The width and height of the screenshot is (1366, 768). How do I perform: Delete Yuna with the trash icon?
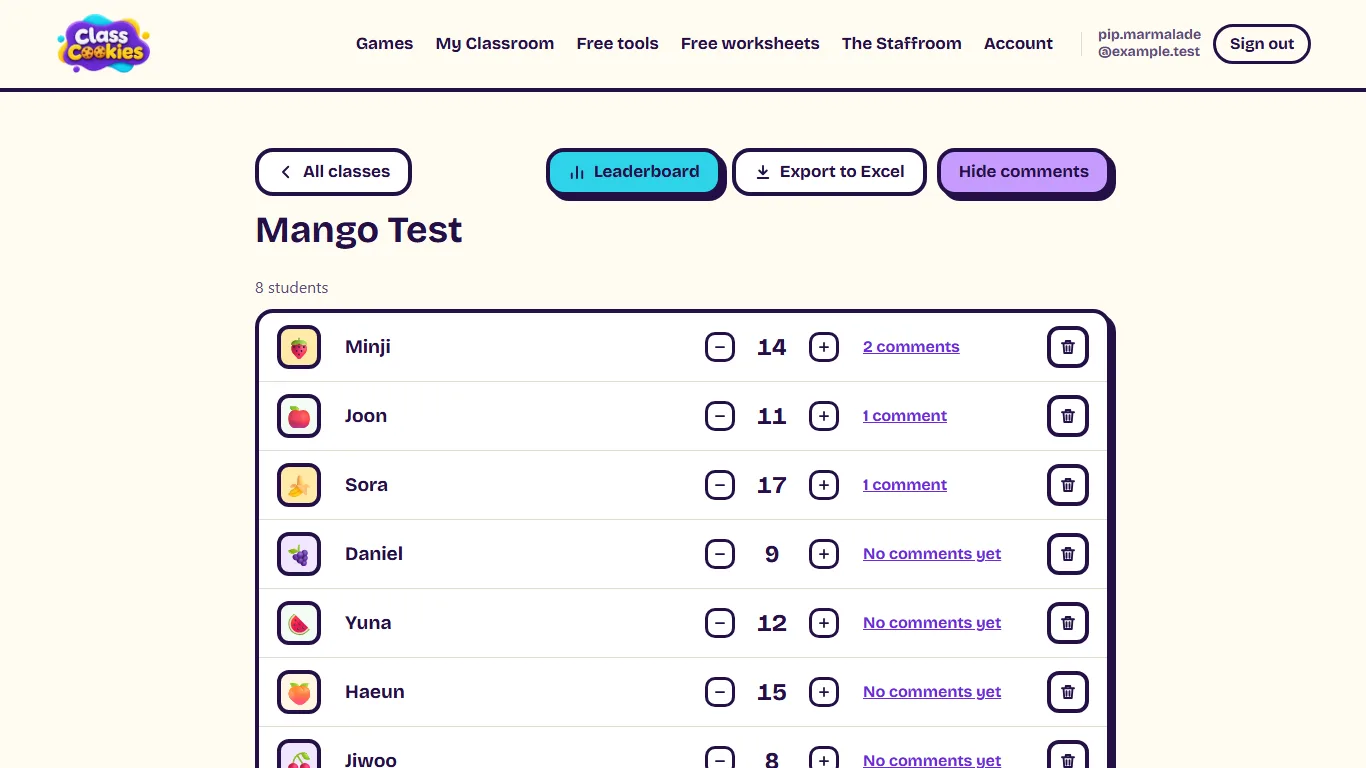click(x=1068, y=623)
